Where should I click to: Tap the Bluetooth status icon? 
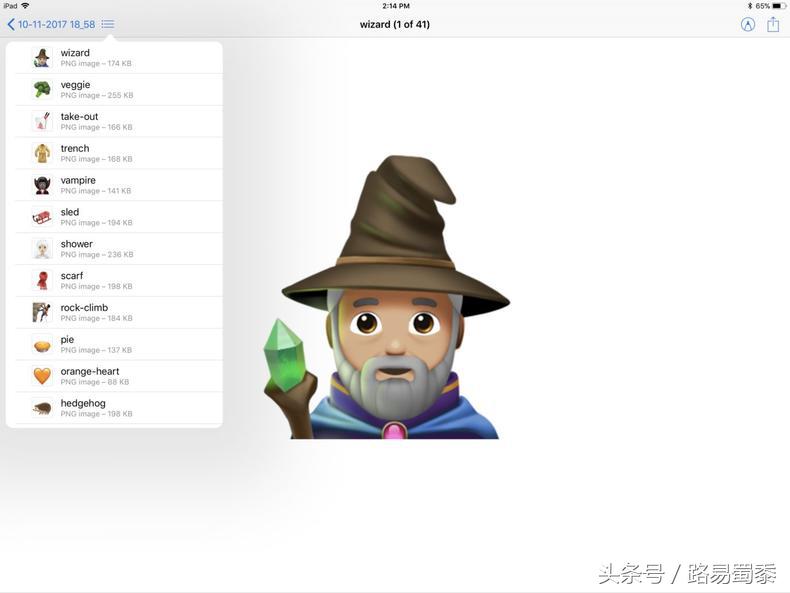750,6
